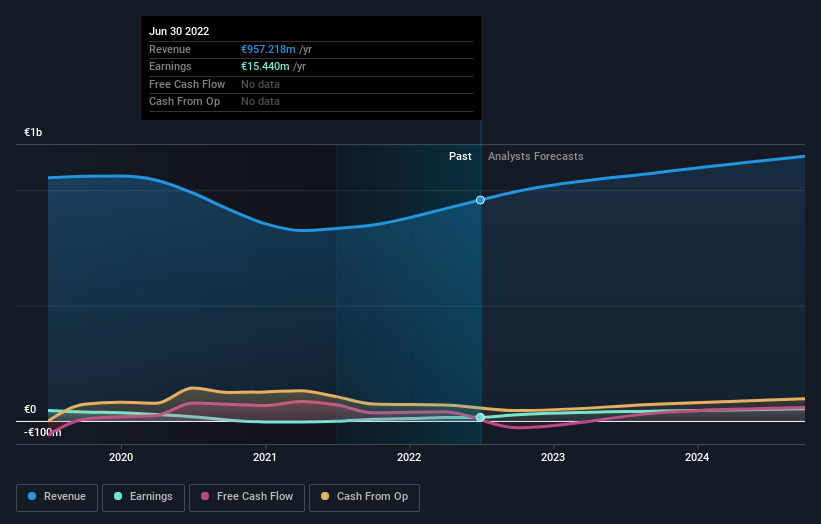Screen dimensions: 821x524
Task: Click the 'Free Cash Flow' row label in tooltip
Action: click(x=187, y=84)
